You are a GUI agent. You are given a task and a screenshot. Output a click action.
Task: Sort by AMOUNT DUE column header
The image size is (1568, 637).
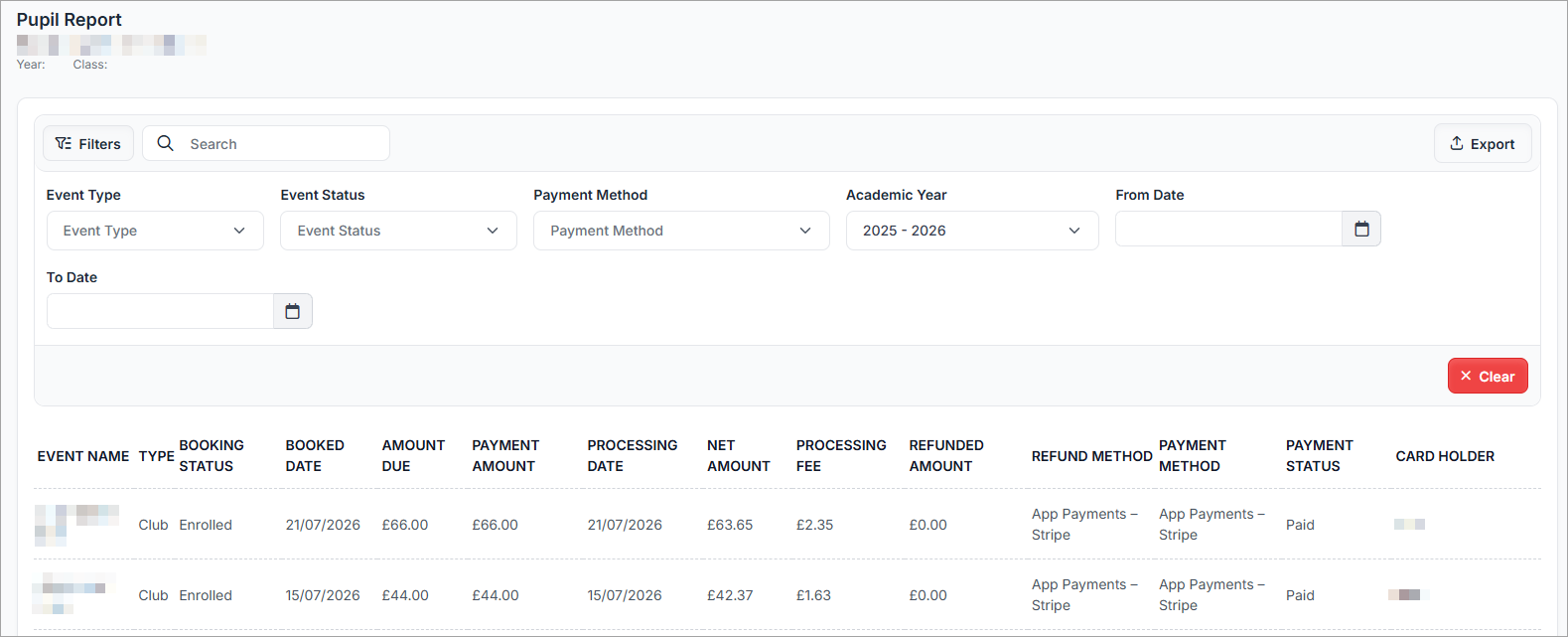(x=413, y=455)
